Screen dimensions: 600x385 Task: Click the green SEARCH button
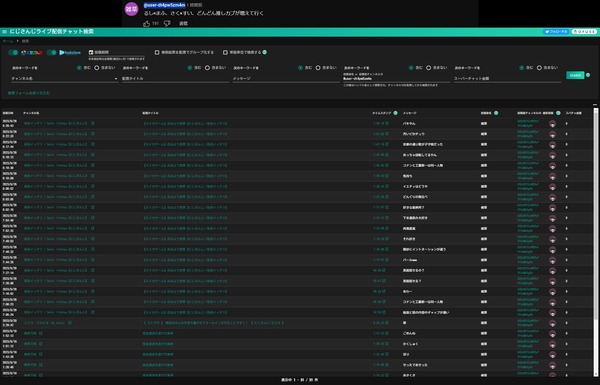point(575,75)
